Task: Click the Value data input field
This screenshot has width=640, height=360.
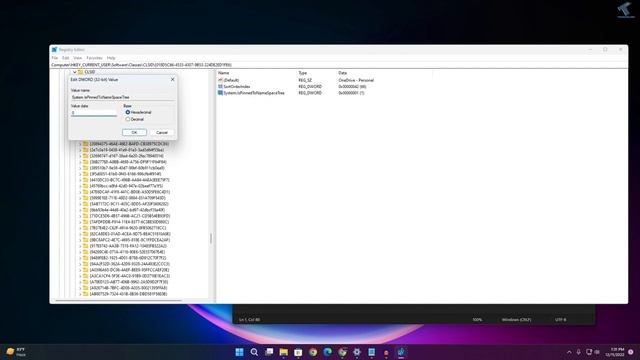Action: click(94, 113)
